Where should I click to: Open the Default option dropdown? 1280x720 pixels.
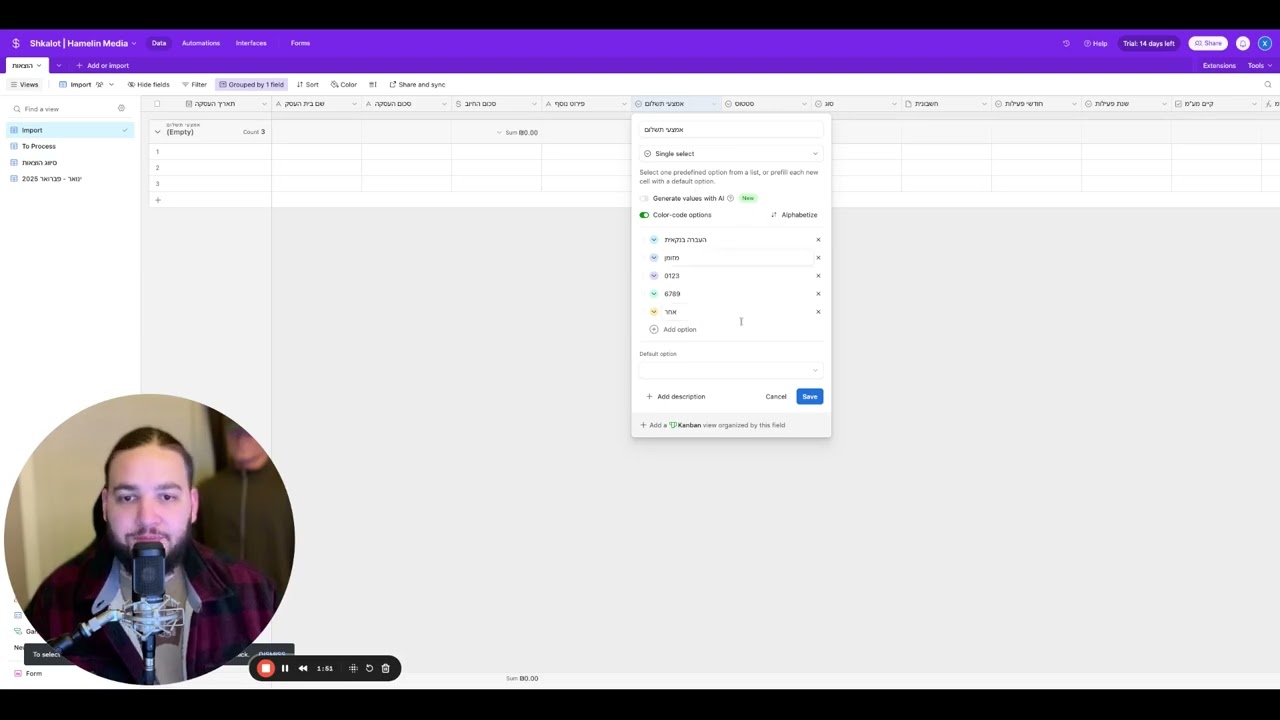point(730,370)
